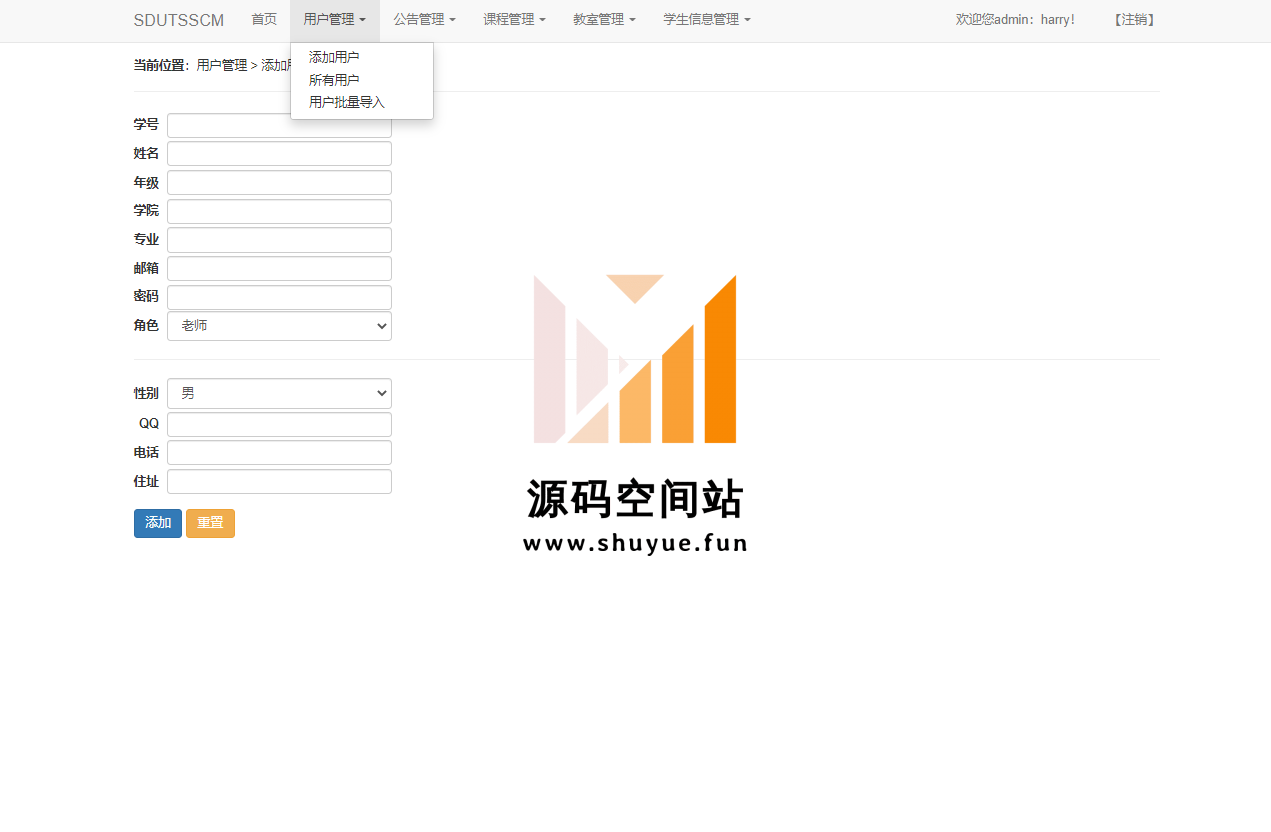Open the 性别 dropdown showing 男
Screen dimensions: 1271x832
(279, 393)
